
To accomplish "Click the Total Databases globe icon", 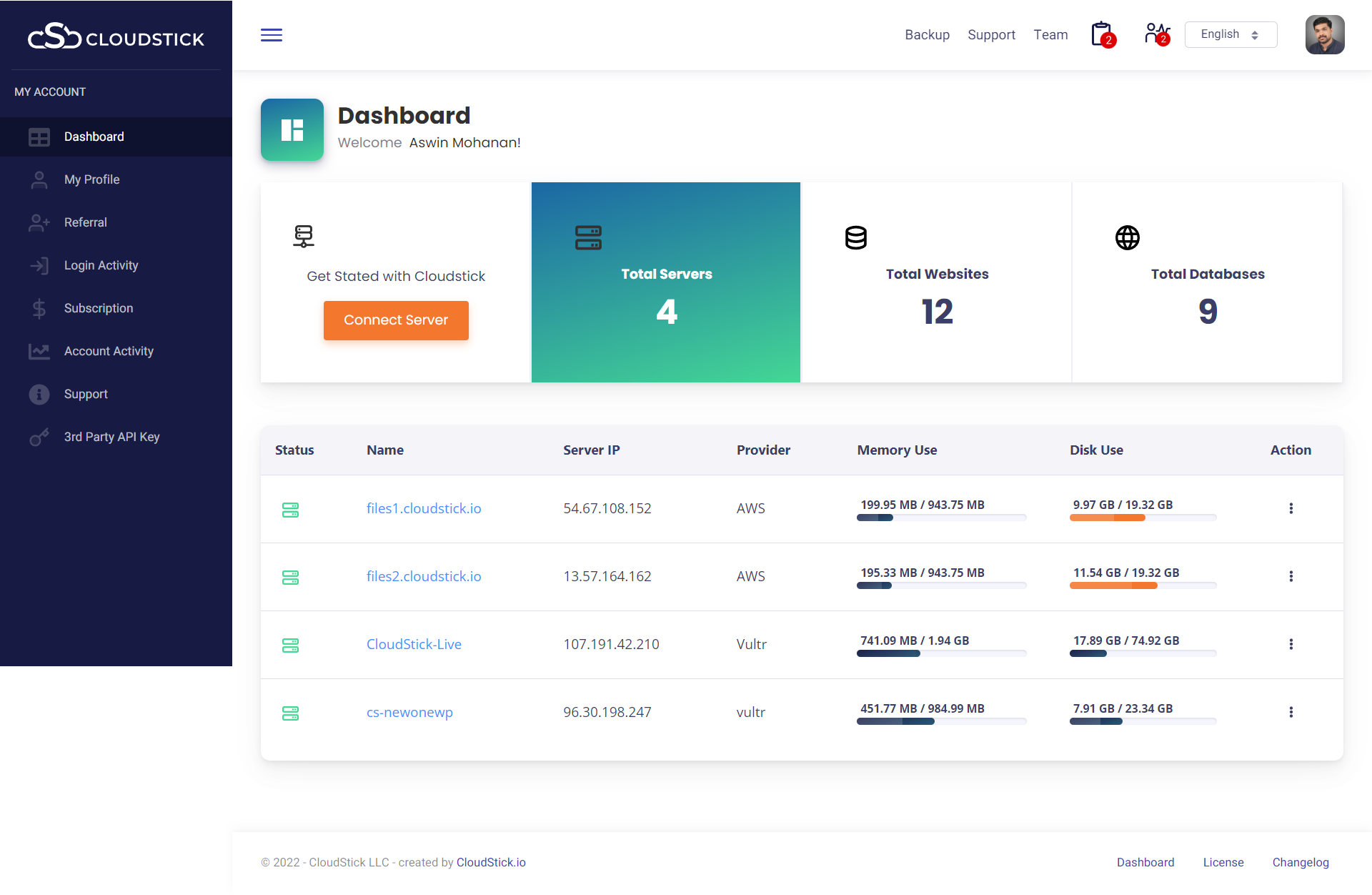I will tap(1127, 238).
